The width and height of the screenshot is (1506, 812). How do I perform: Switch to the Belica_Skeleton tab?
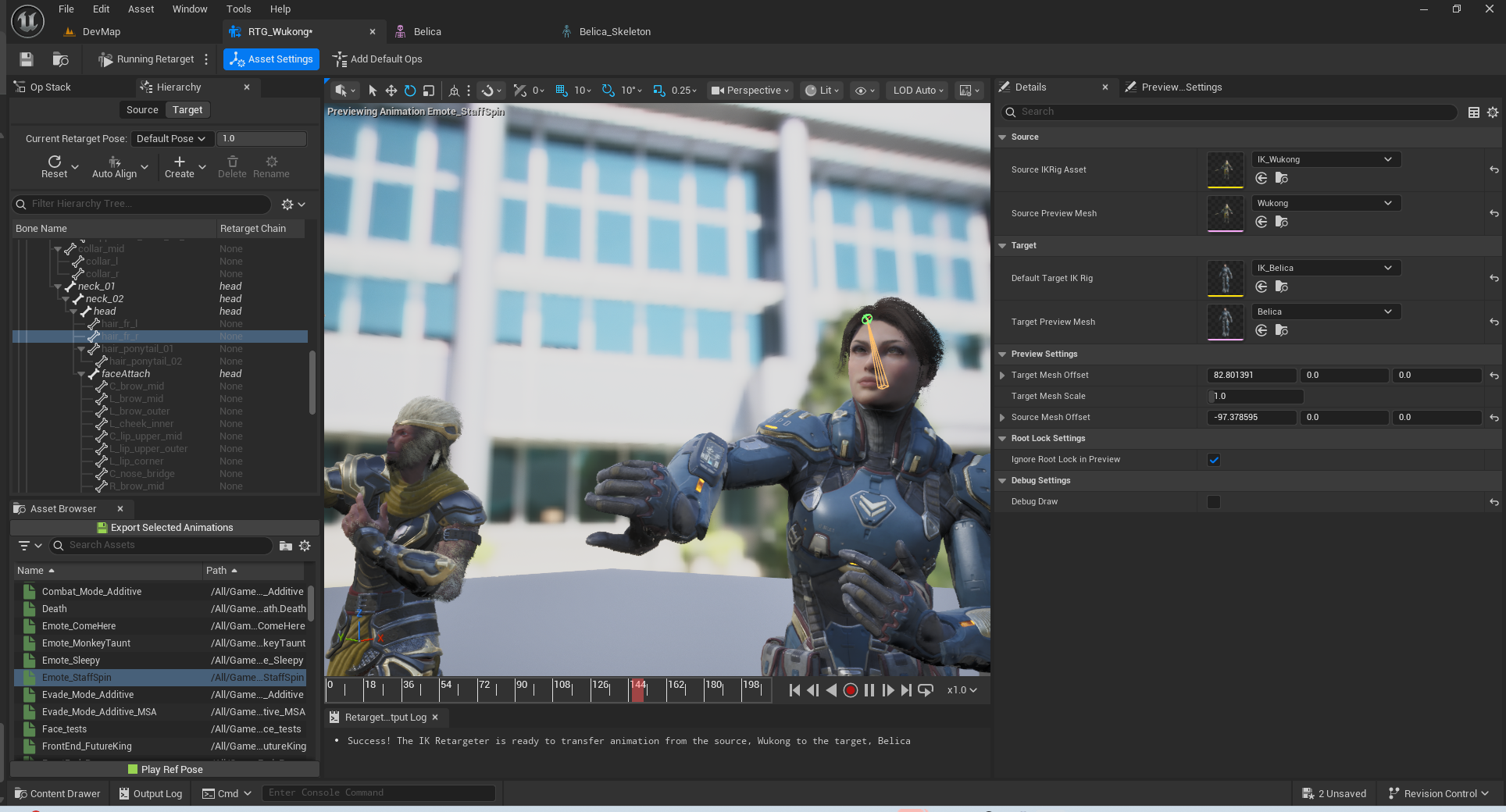[x=614, y=32]
